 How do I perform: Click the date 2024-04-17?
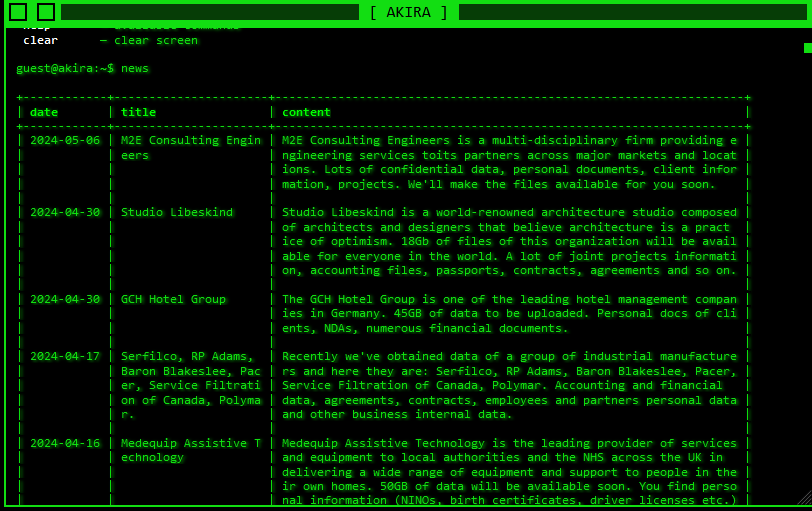click(x=65, y=356)
